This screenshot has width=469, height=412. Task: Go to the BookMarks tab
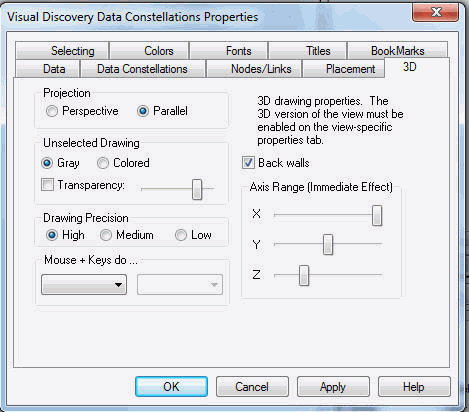pos(397,51)
